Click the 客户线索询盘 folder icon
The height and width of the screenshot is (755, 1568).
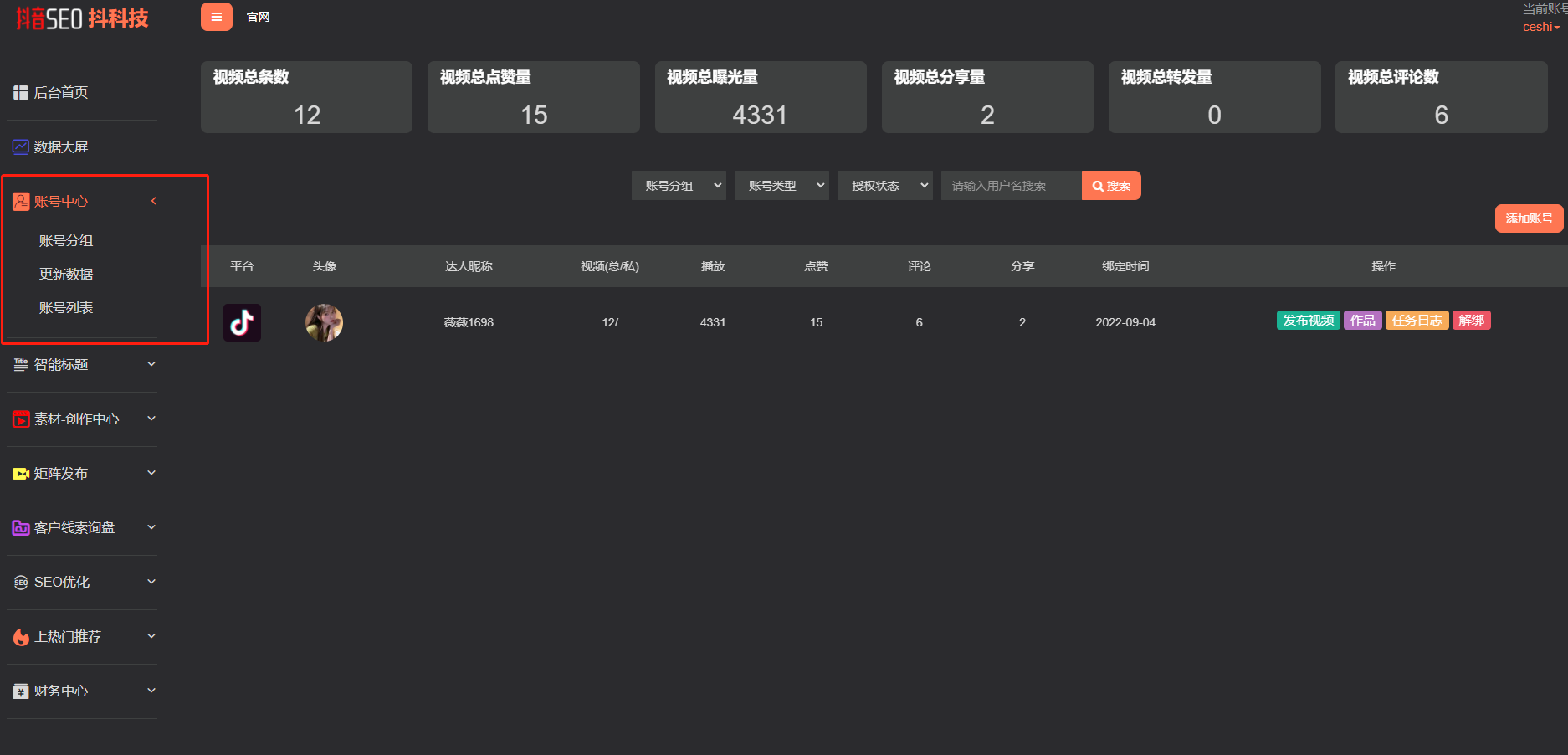coord(21,528)
